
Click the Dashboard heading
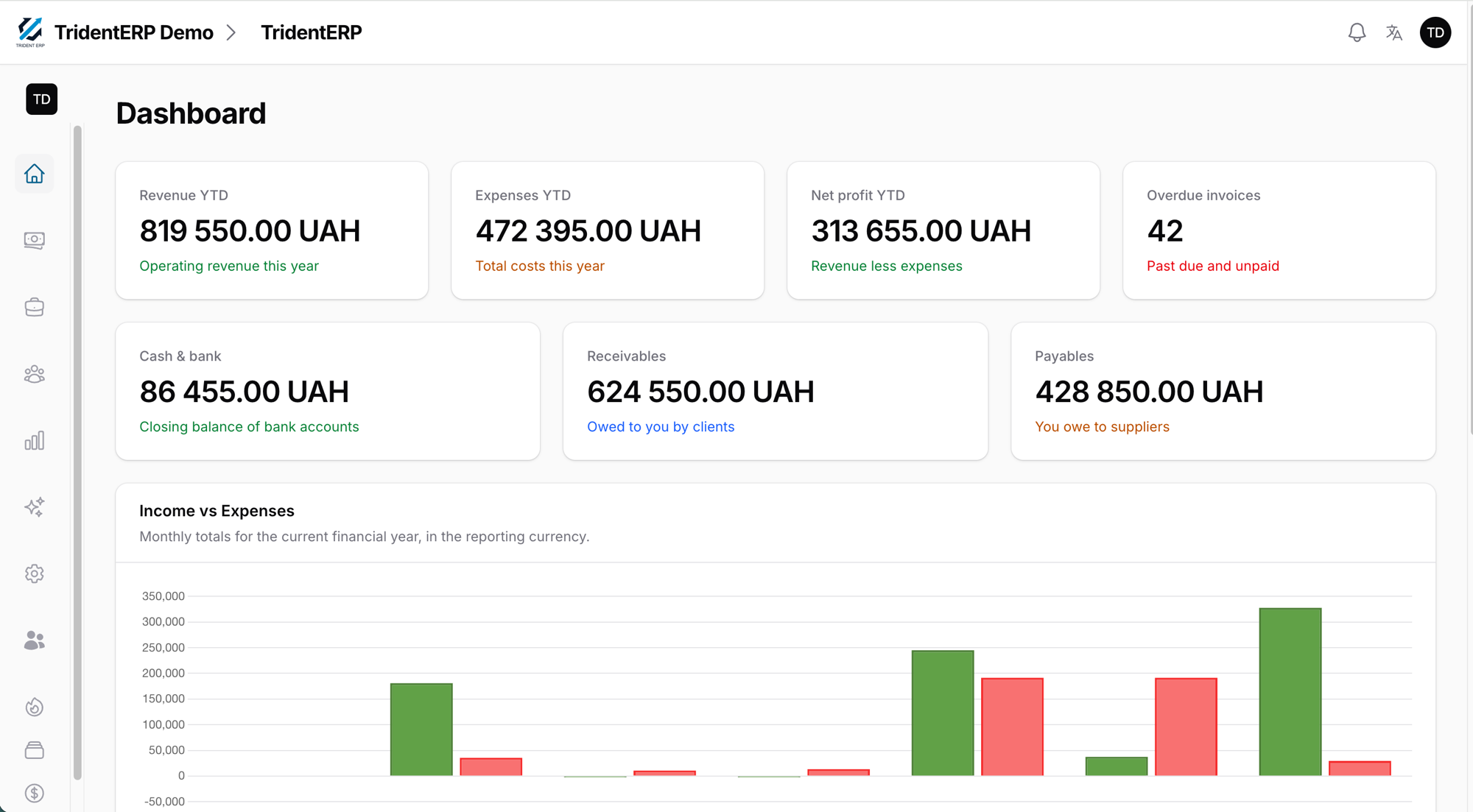(x=191, y=113)
